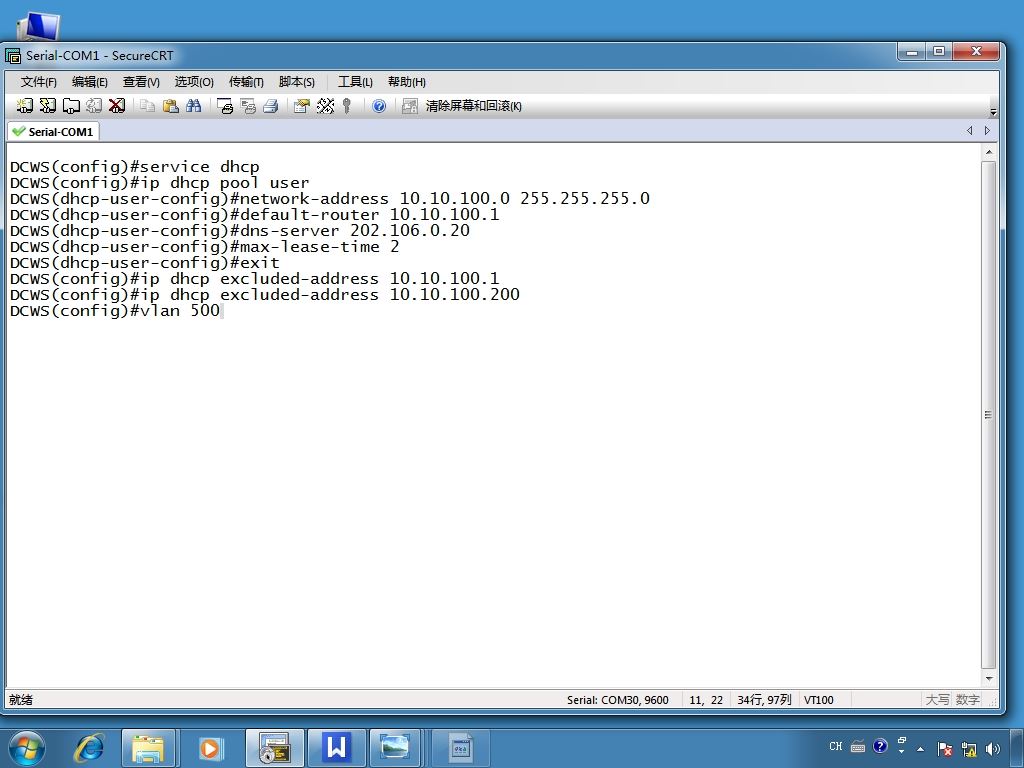1024x768 pixels.
Task: Click the icon beside 清除屏幕和回滚
Action: [x=409, y=106]
